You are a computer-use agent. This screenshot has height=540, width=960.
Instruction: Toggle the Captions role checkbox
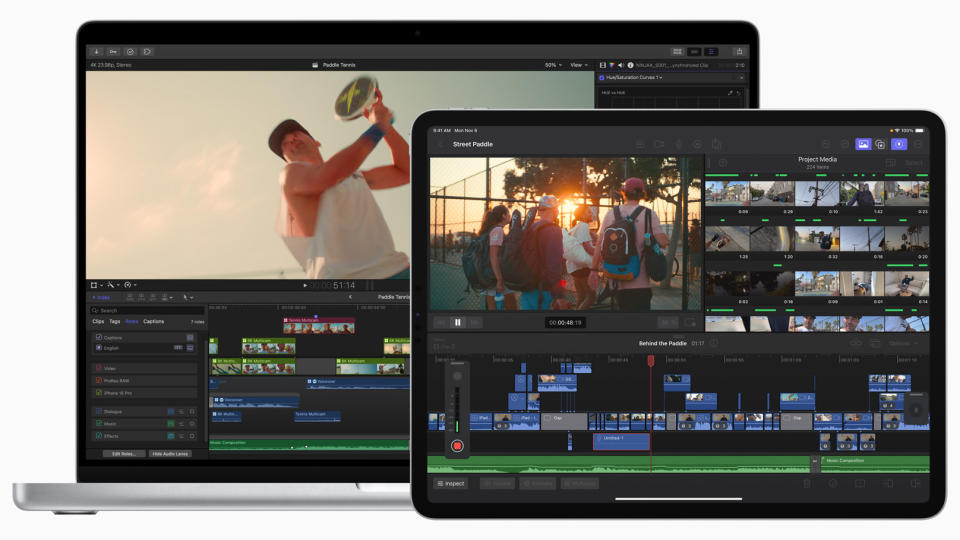[x=99, y=337]
